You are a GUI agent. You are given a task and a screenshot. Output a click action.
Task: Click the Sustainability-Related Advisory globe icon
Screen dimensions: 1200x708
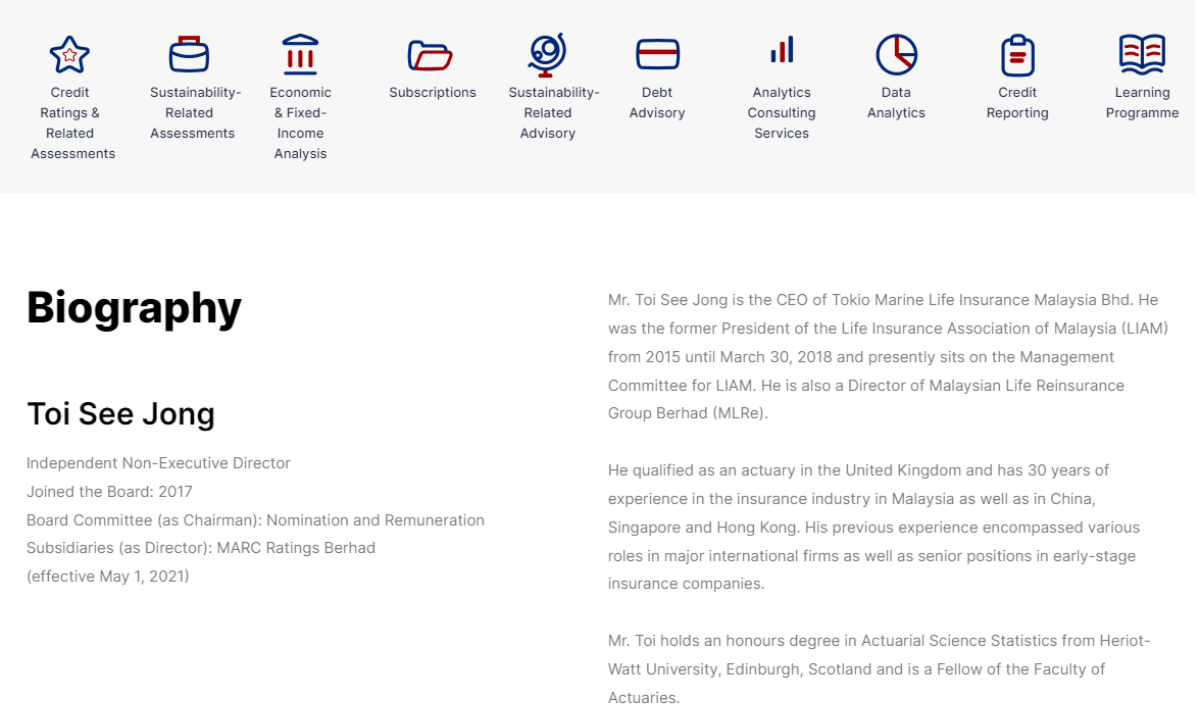click(547, 55)
